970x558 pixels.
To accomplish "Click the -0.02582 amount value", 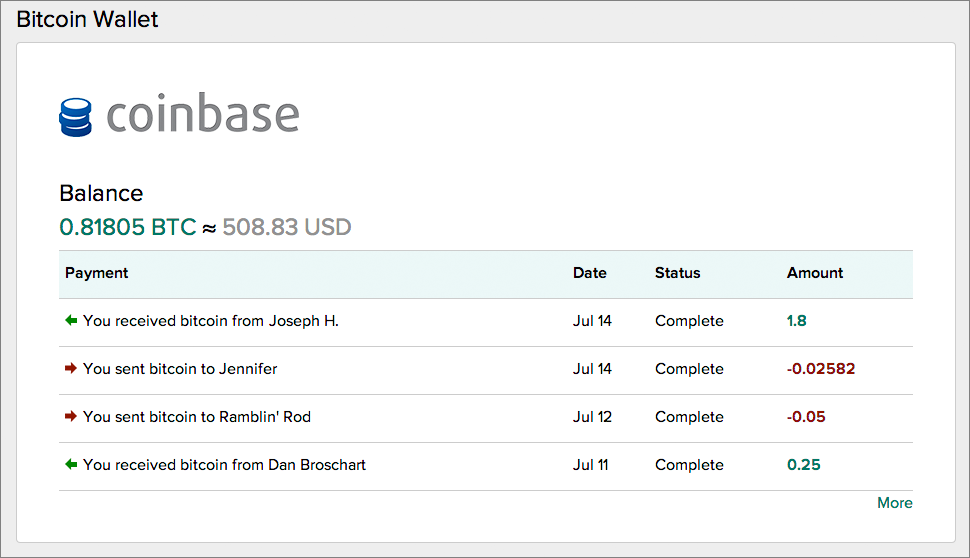I will (821, 369).
